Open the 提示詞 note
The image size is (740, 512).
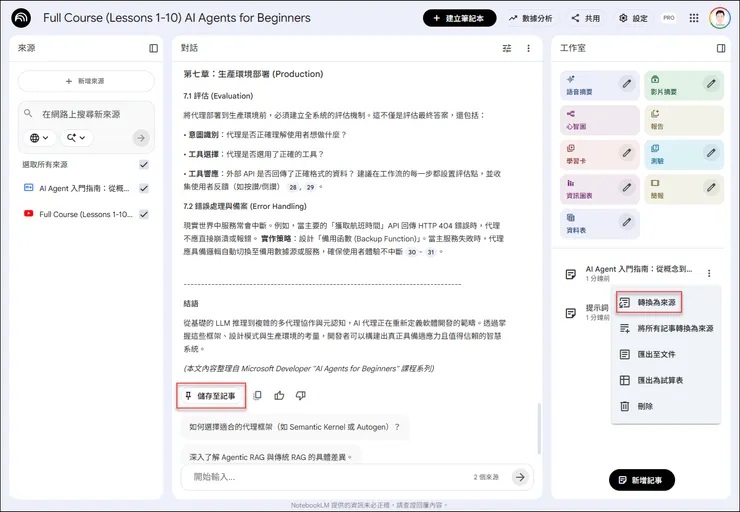click(588, 312)
